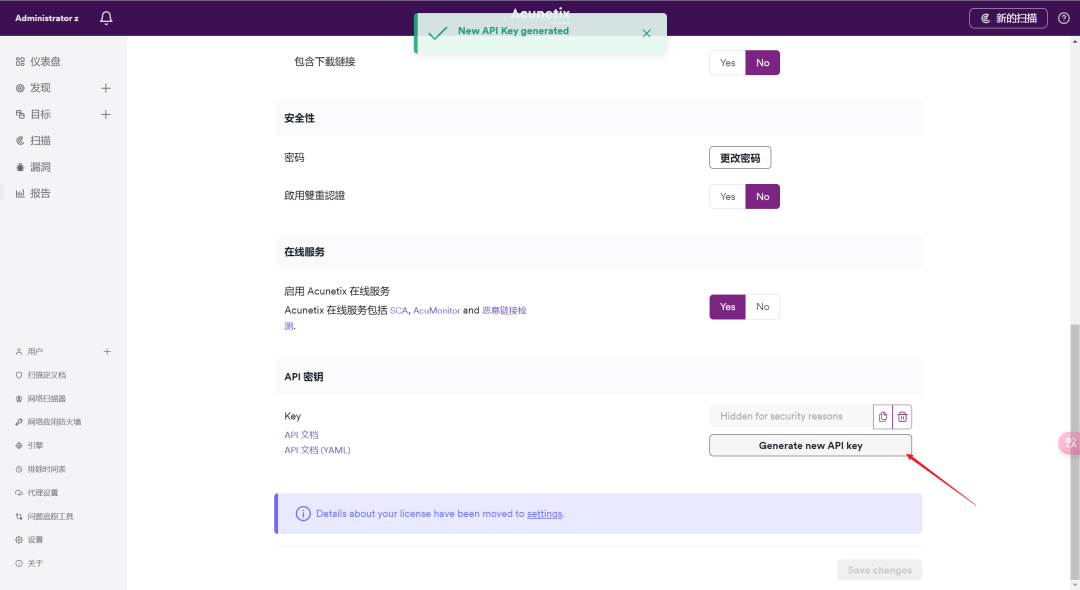Enable 啟用雙重認證 by choosing Yes
The image size is (1080, 590).
[x=727, y=197]
